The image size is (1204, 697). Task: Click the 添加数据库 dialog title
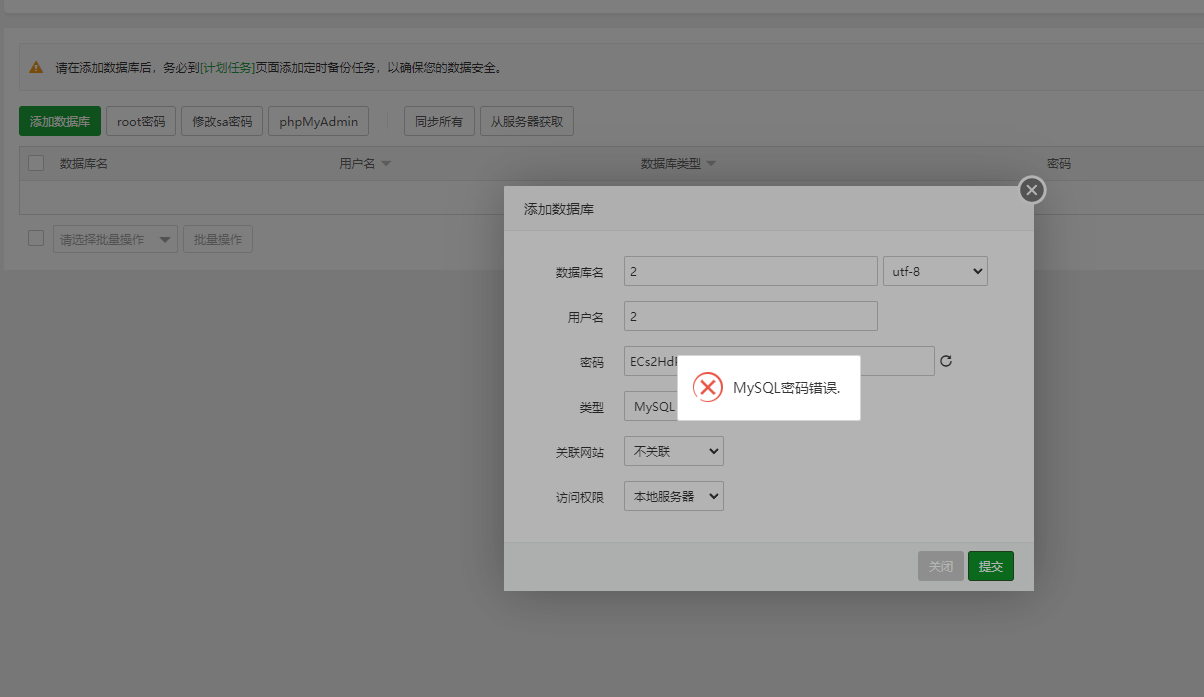[x=560, y=209]
